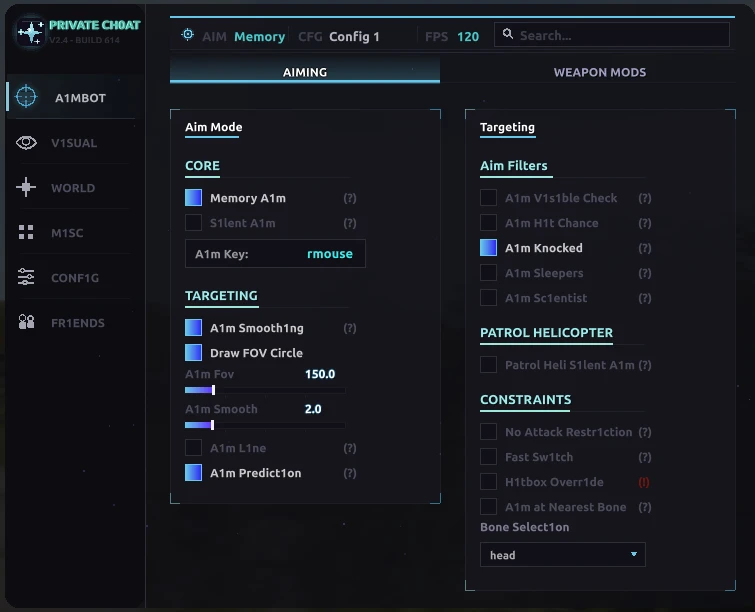Open the AIM Memory mode selector
The width and height of the screenshot is (755, 612).
click(244, 37)
